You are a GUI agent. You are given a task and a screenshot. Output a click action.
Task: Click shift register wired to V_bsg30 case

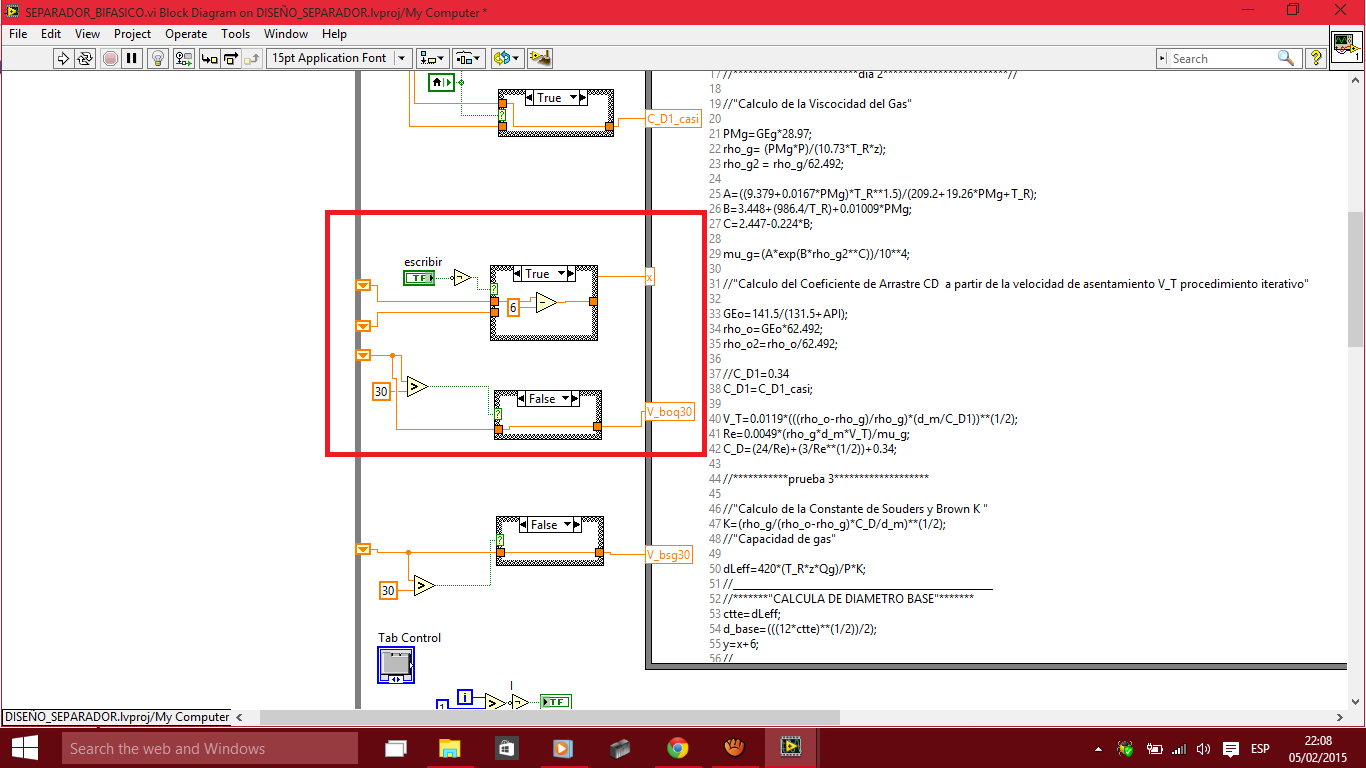363,549
